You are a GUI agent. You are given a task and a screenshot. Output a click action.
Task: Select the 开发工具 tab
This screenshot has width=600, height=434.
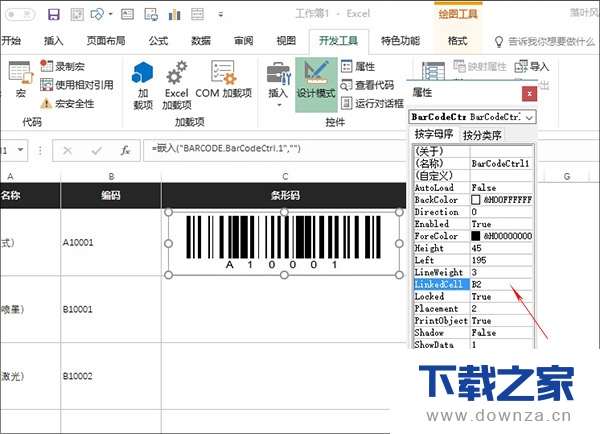[339, 41]
